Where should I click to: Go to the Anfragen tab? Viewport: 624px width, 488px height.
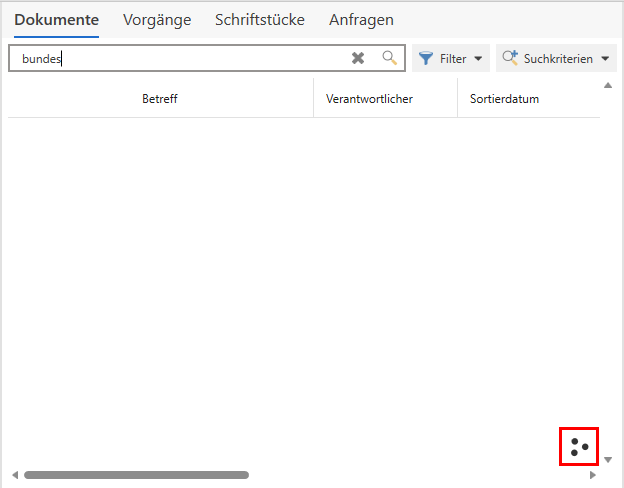click(361, 20)
